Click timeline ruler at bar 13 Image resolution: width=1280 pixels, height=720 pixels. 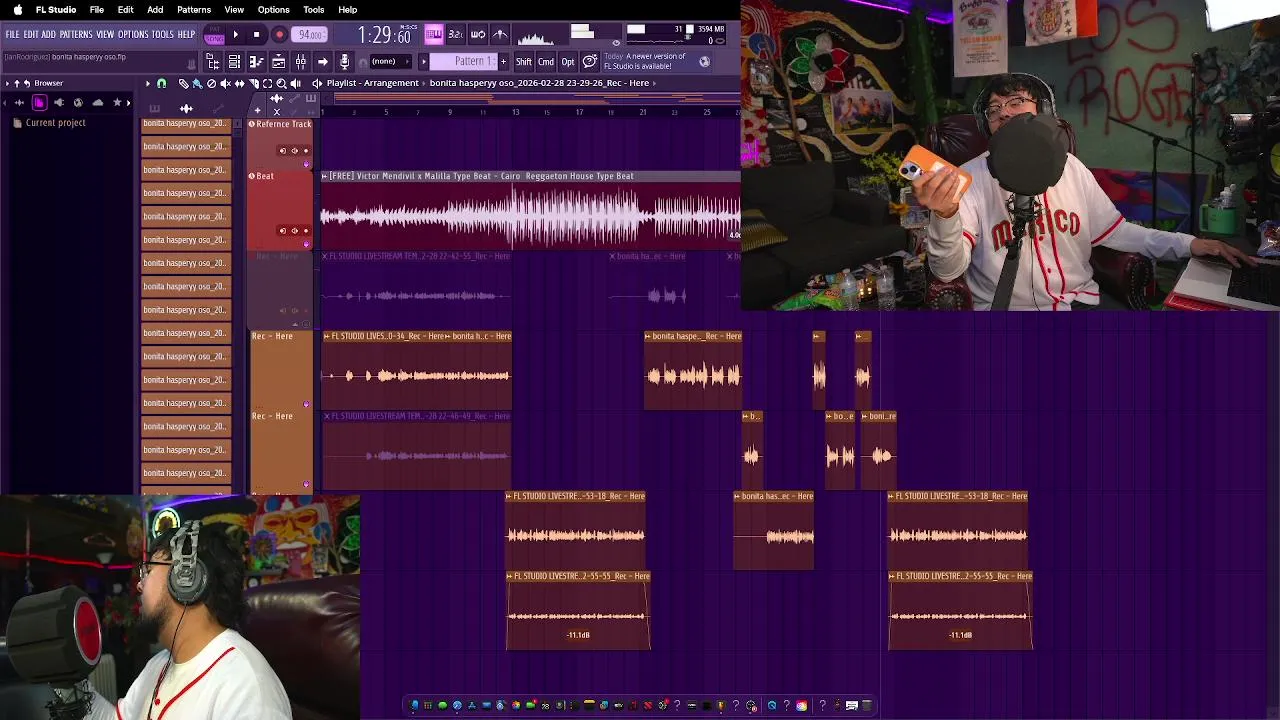[x=516, y=111]
